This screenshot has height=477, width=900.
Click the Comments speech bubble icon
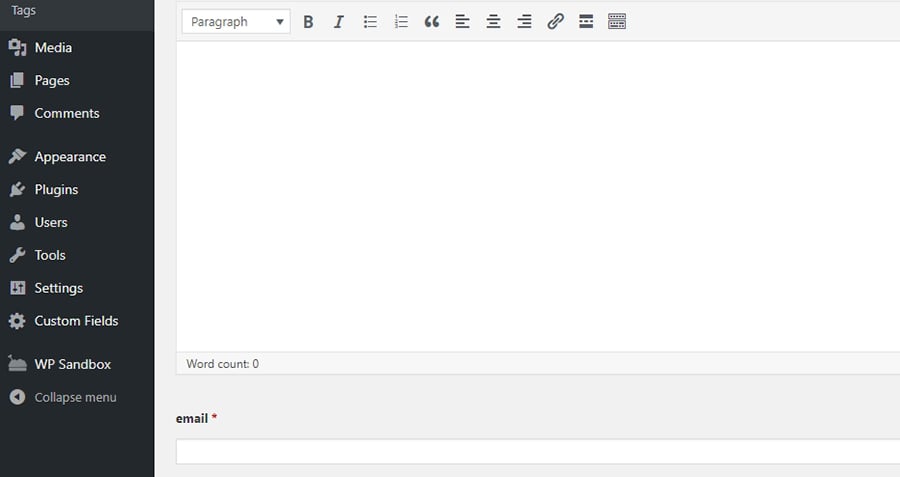click(x=17, y=113)
